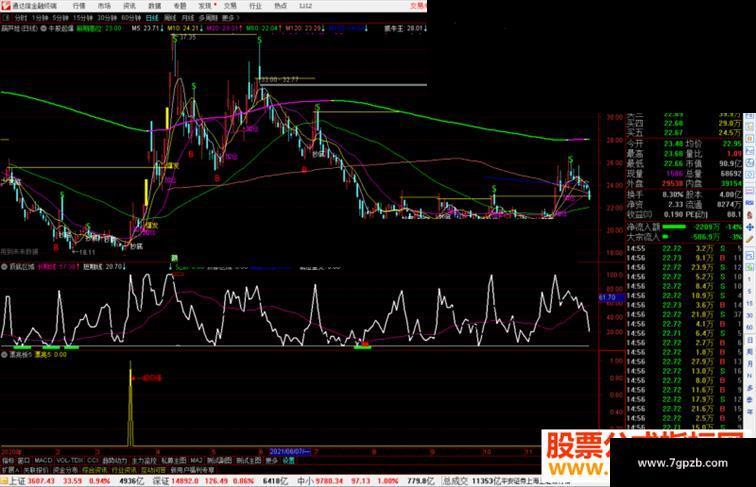The height and width of the screenshot is (487, 756).
Task: Open the 行情 menu
Action: 79,6
